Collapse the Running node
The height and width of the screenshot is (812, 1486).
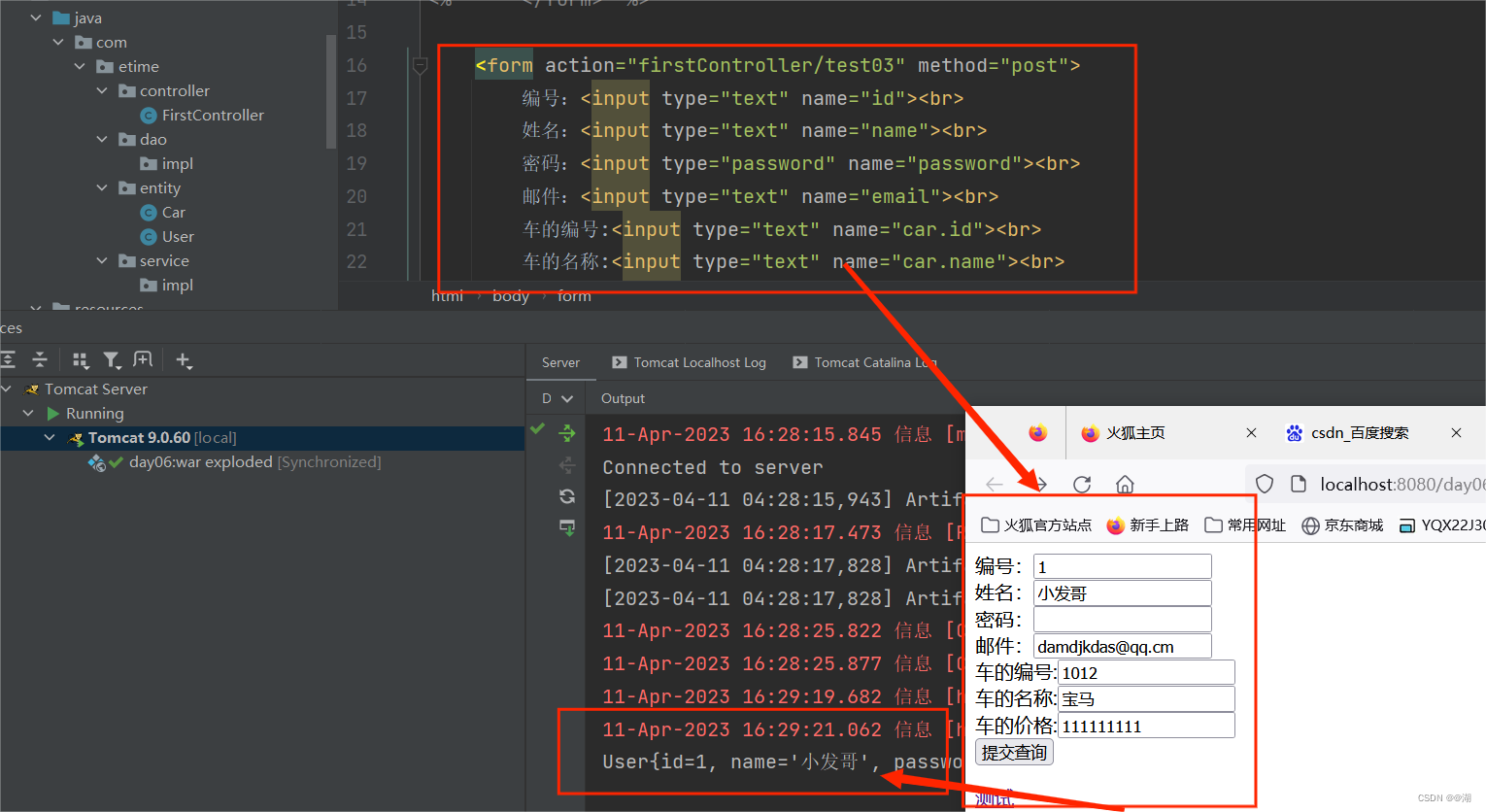tap(28, 413)
